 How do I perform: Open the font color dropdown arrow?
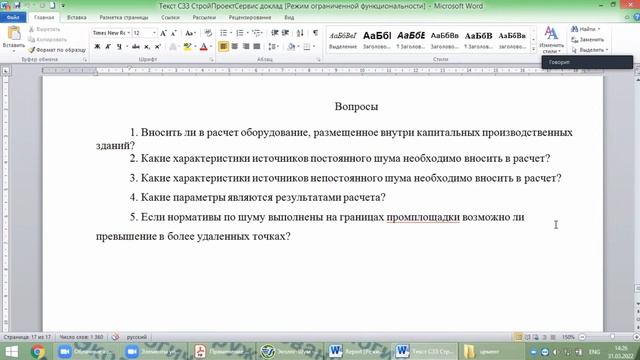pyautogui.click(x=211, y=47)
